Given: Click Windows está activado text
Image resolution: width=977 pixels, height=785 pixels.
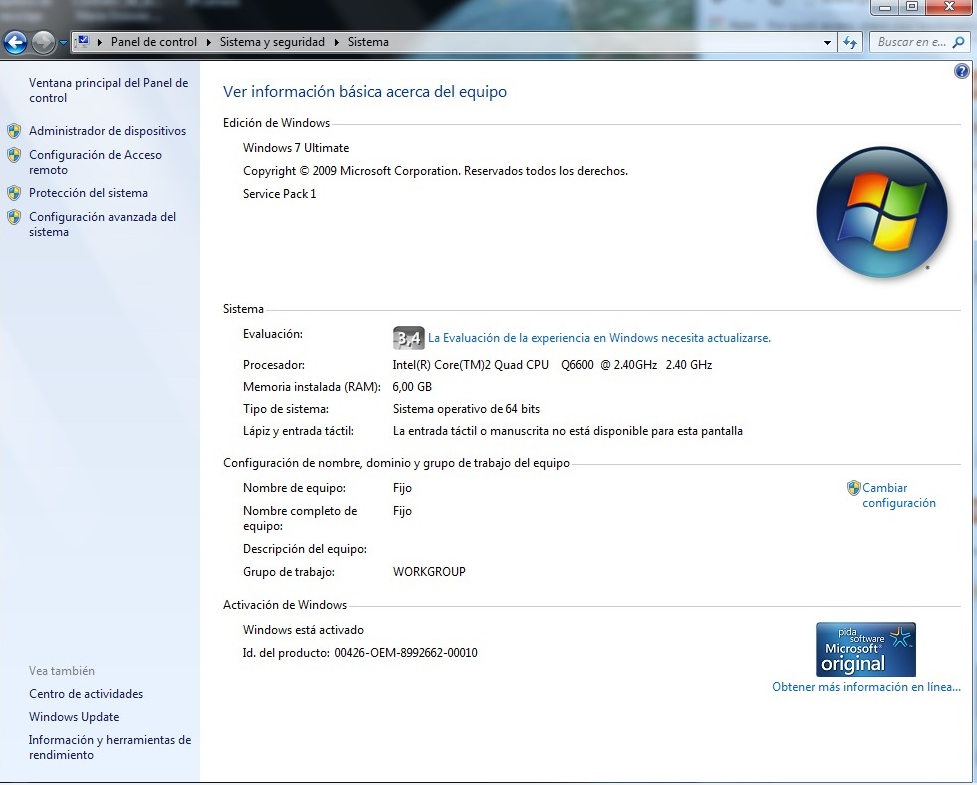Looking at the screenshot, I should (303, 630).
